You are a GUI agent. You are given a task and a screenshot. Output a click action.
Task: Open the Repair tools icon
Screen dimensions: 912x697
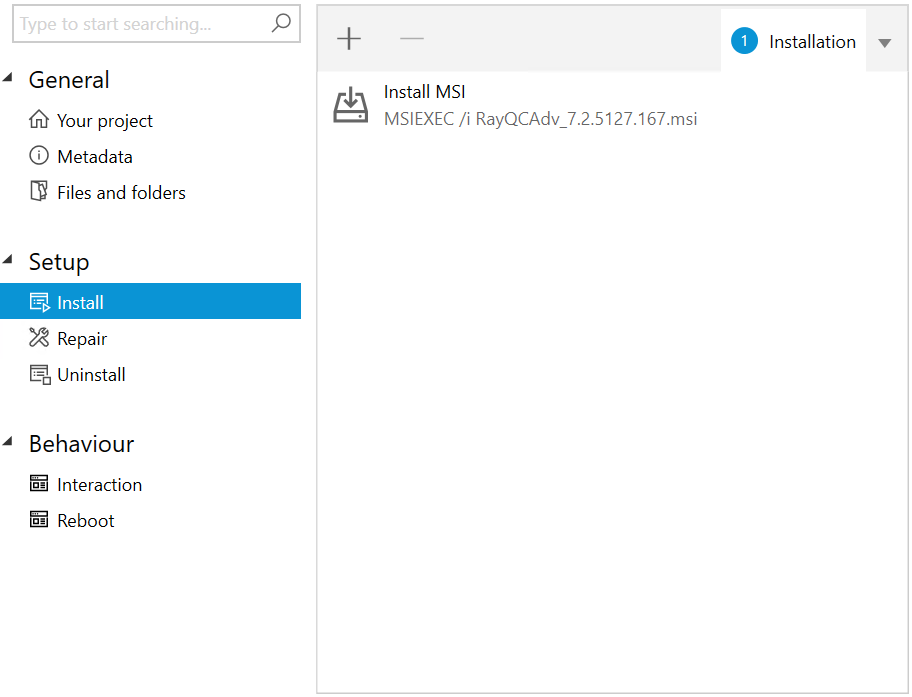[x=39, y=338]
